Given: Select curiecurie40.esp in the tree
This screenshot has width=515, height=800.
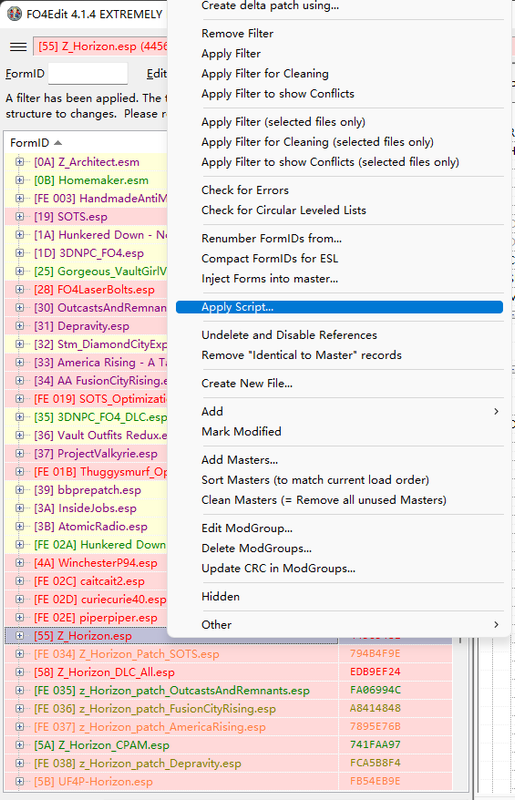Looking at the screenshot, I should (x=100, y=599).
